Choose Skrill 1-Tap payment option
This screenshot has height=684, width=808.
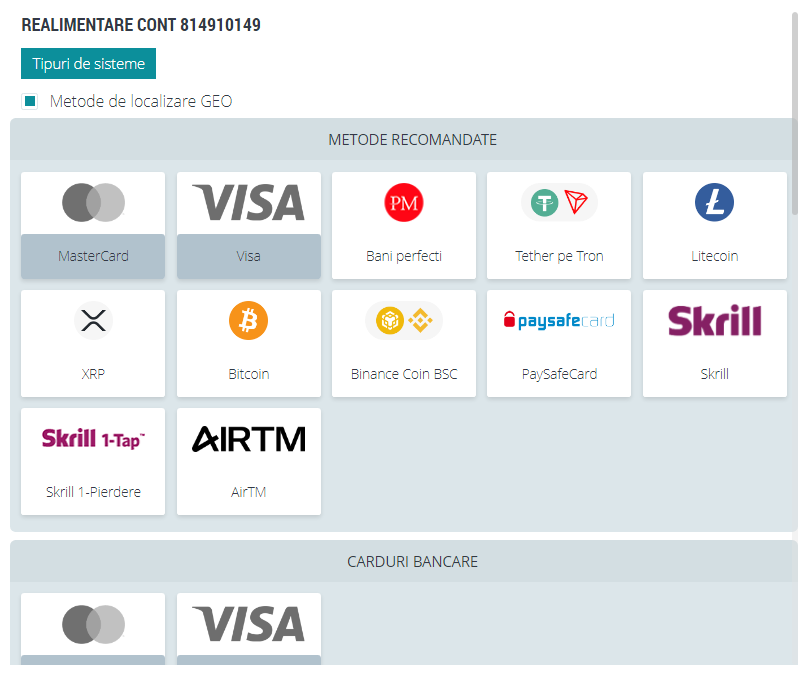point(93,461)
